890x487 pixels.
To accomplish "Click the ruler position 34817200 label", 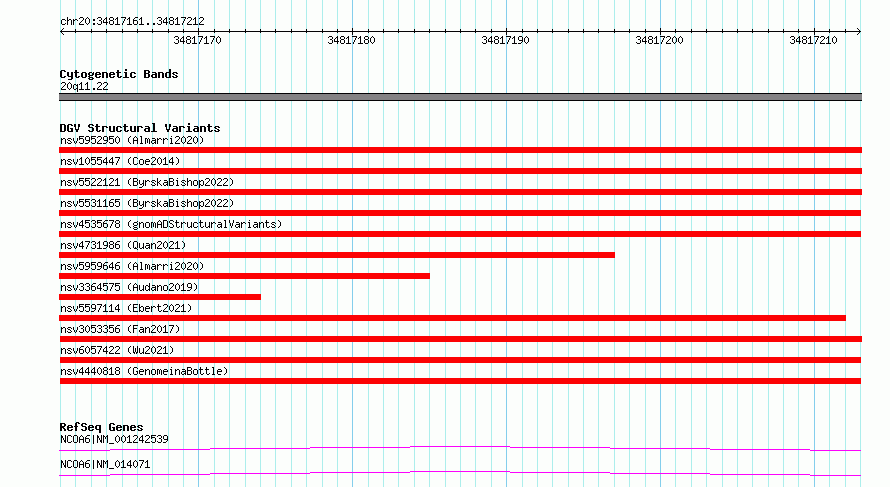I will (659, 40).
